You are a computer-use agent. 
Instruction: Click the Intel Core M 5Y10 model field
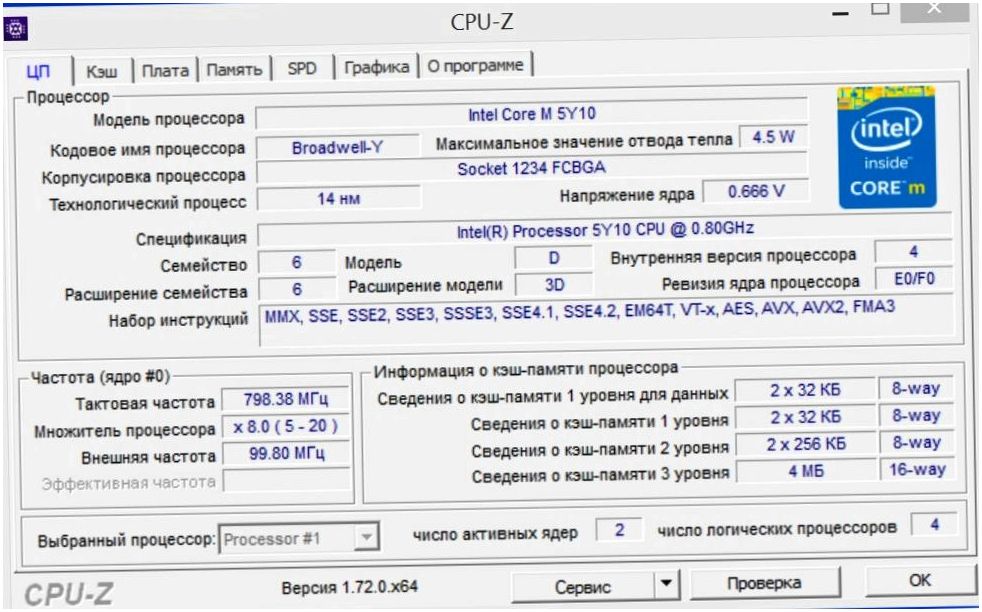pos(531,115)
